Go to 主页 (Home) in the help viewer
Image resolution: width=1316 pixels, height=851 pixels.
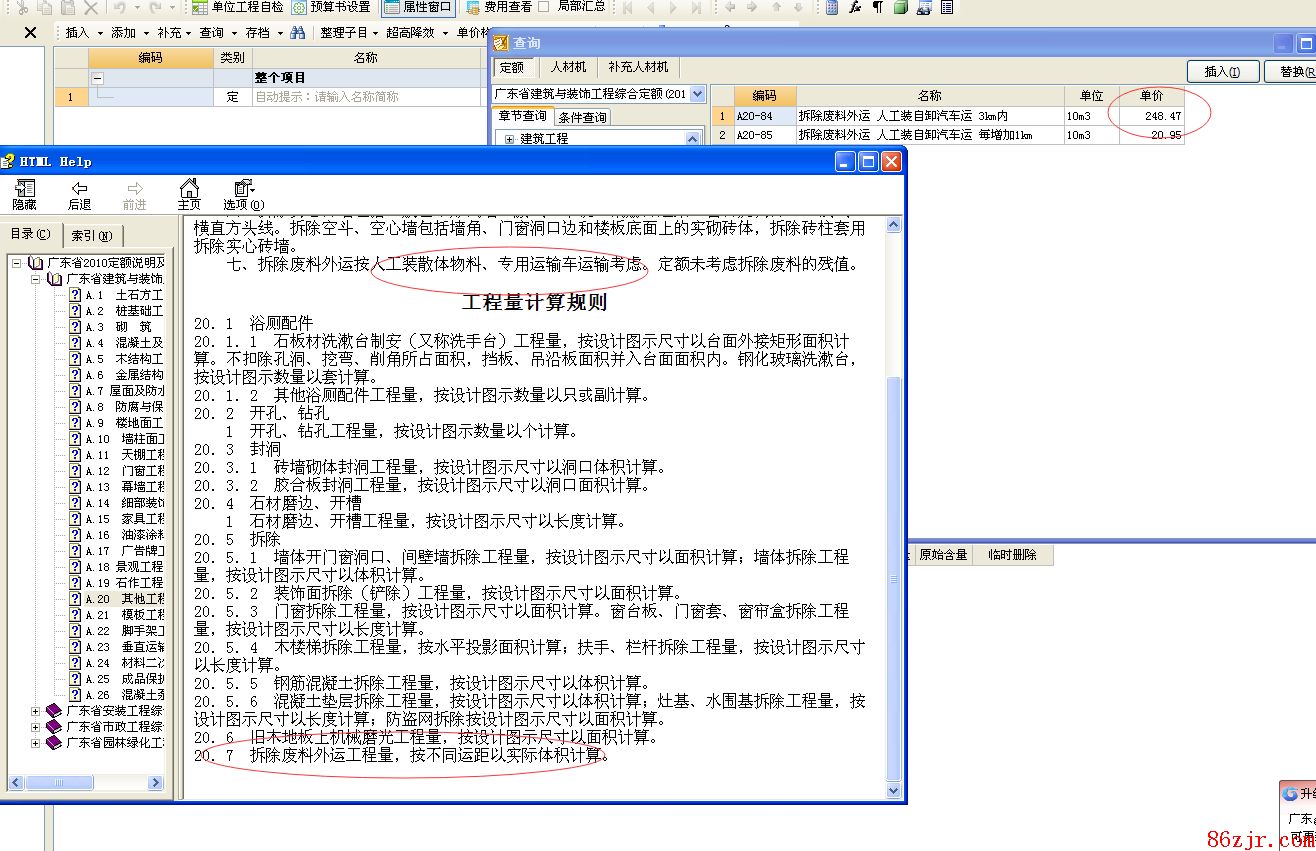click(189, 194)
